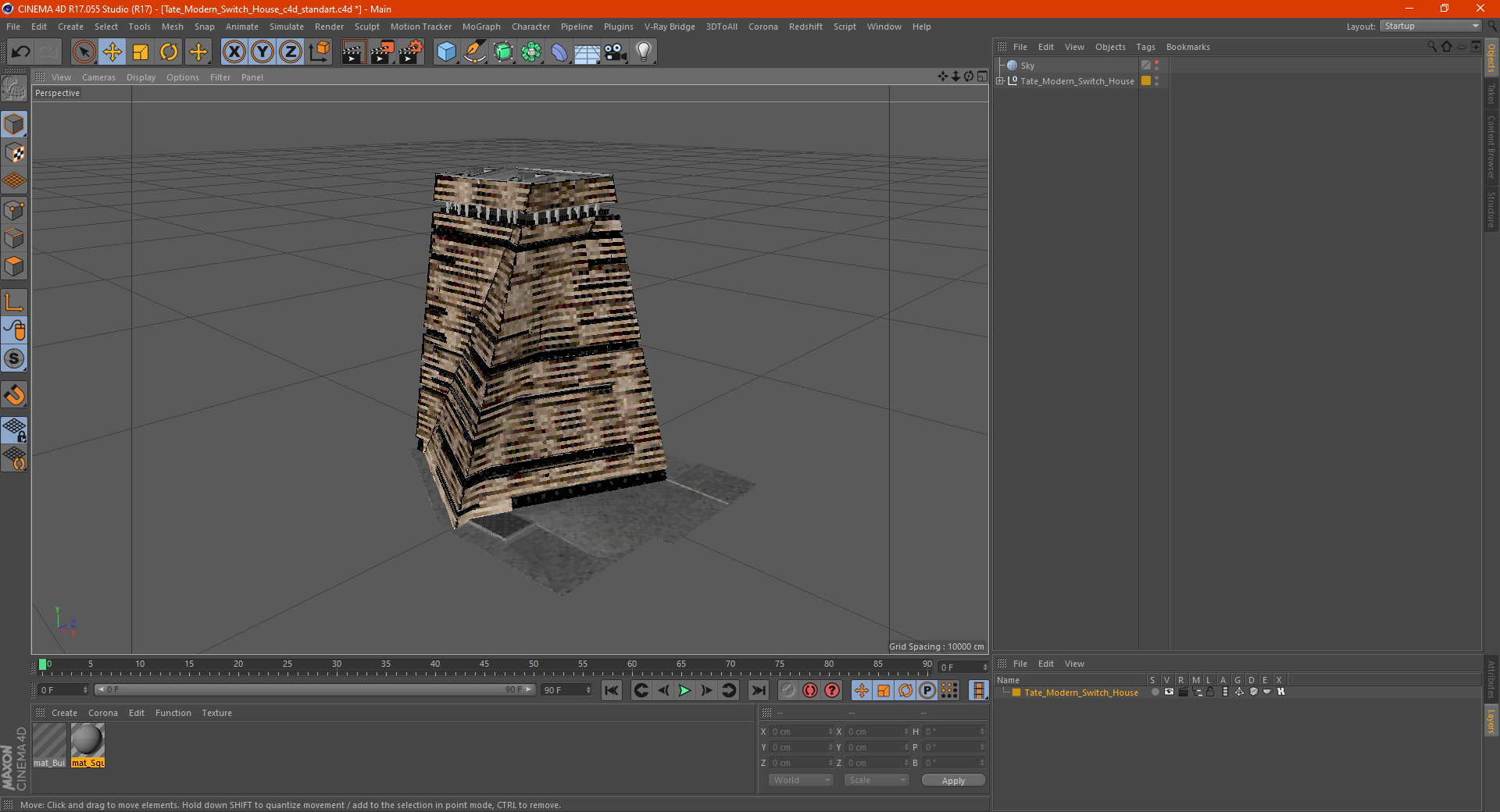Click the 90 F end frame field
The height and width of the screenshot is (812, 1500).
(566, 690)
